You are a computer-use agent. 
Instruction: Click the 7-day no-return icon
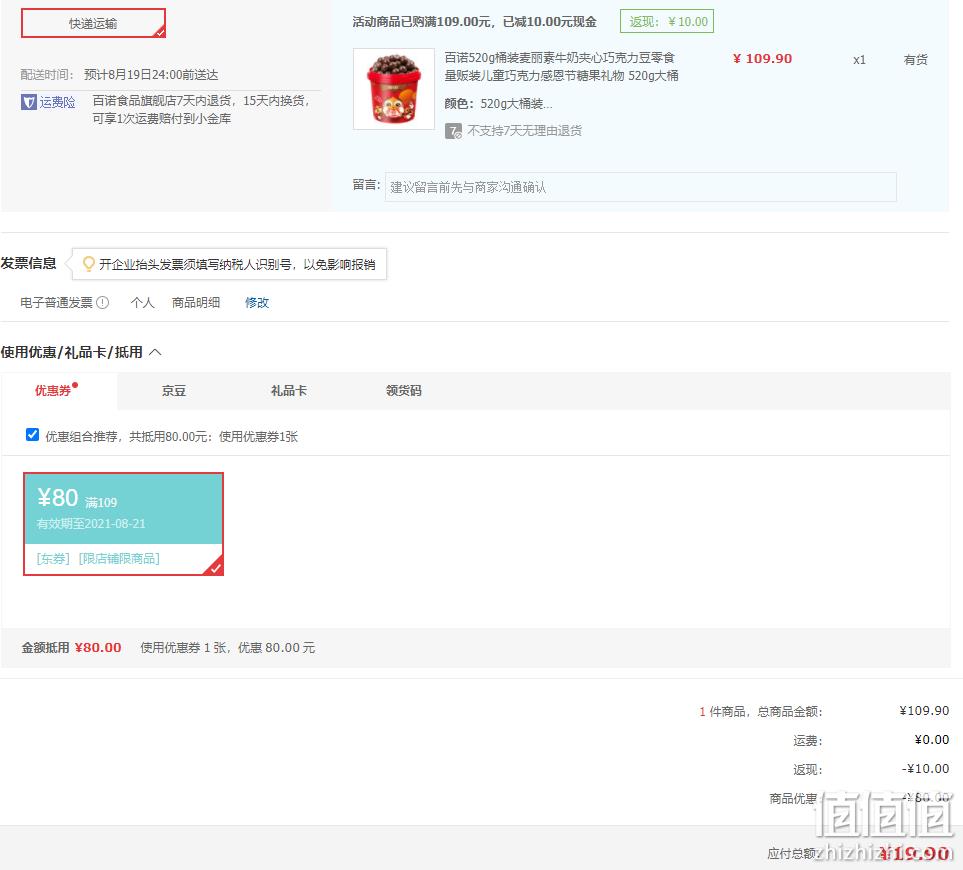(453, 131)
